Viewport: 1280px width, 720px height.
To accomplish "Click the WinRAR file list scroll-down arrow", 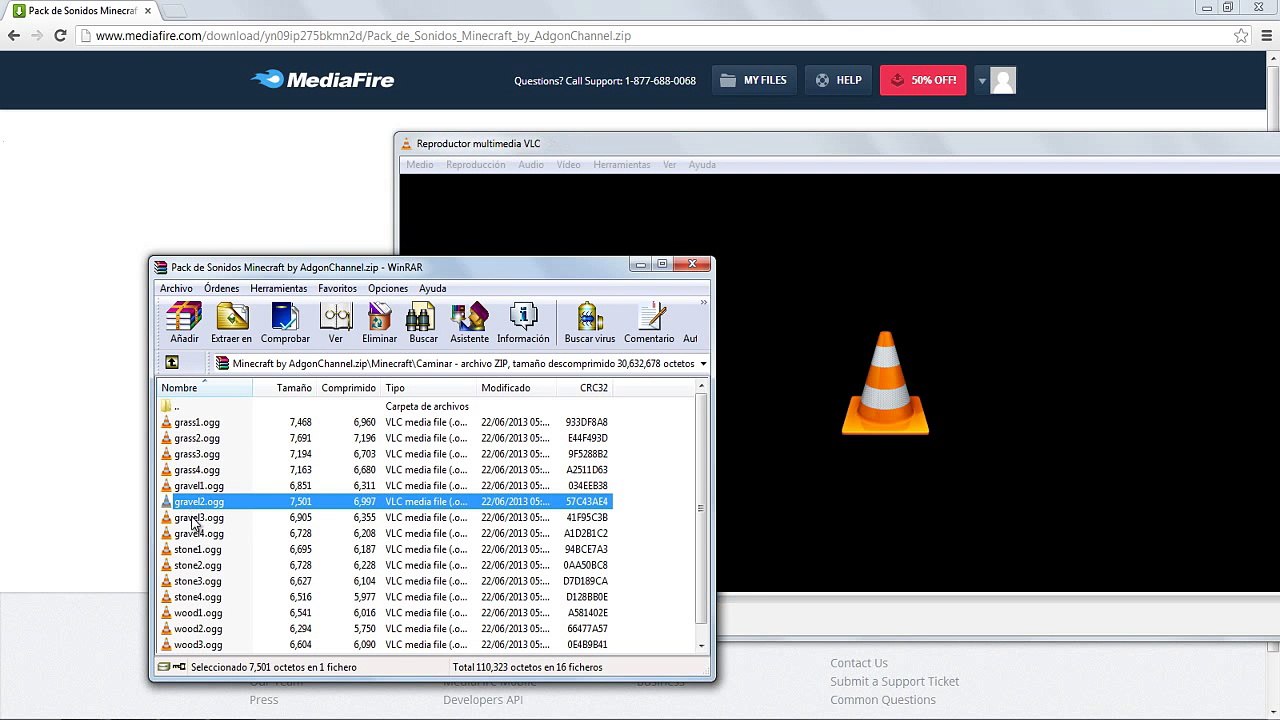I will [x=701, y=646].
